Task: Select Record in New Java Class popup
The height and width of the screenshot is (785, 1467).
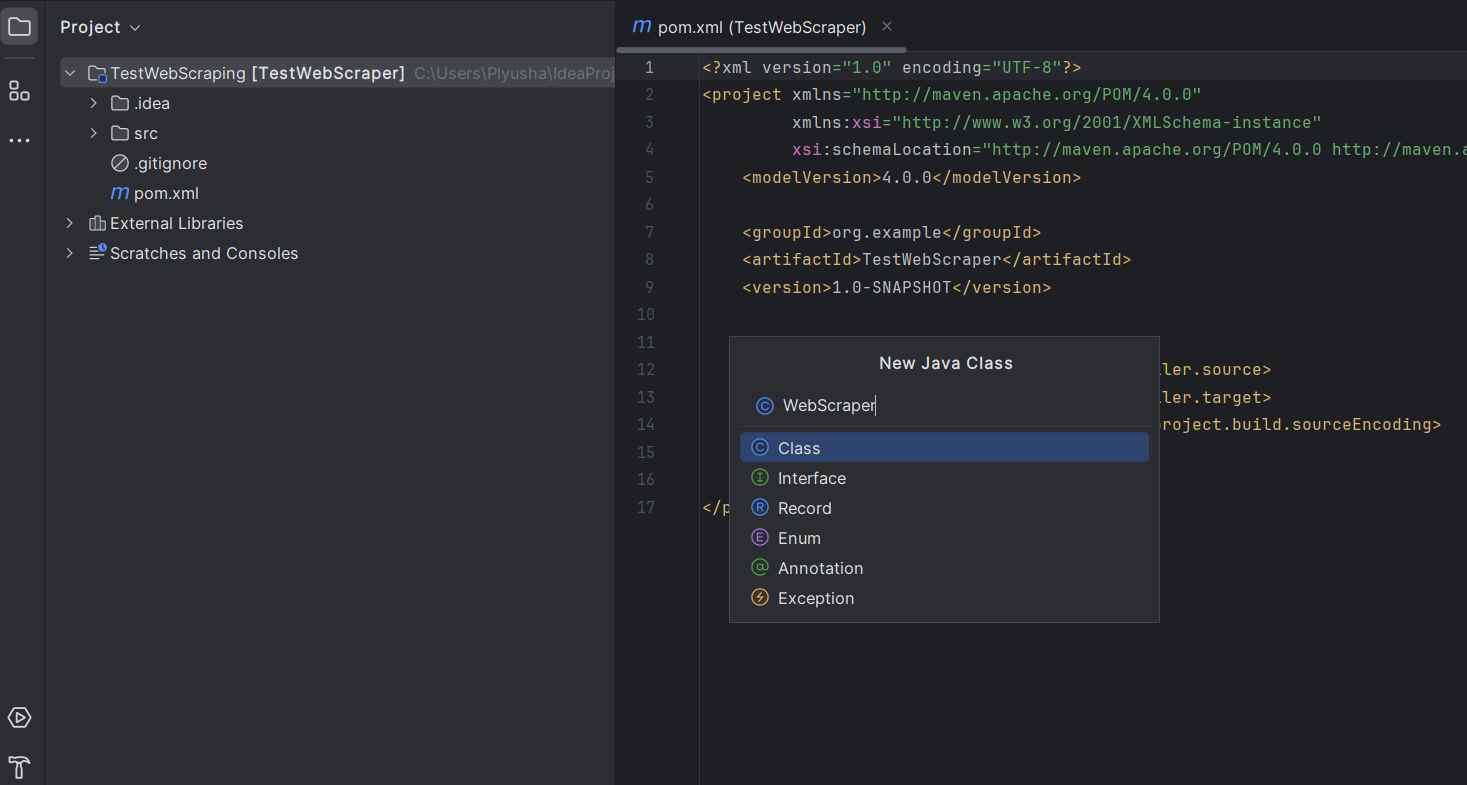Action: tap(944, 508)
